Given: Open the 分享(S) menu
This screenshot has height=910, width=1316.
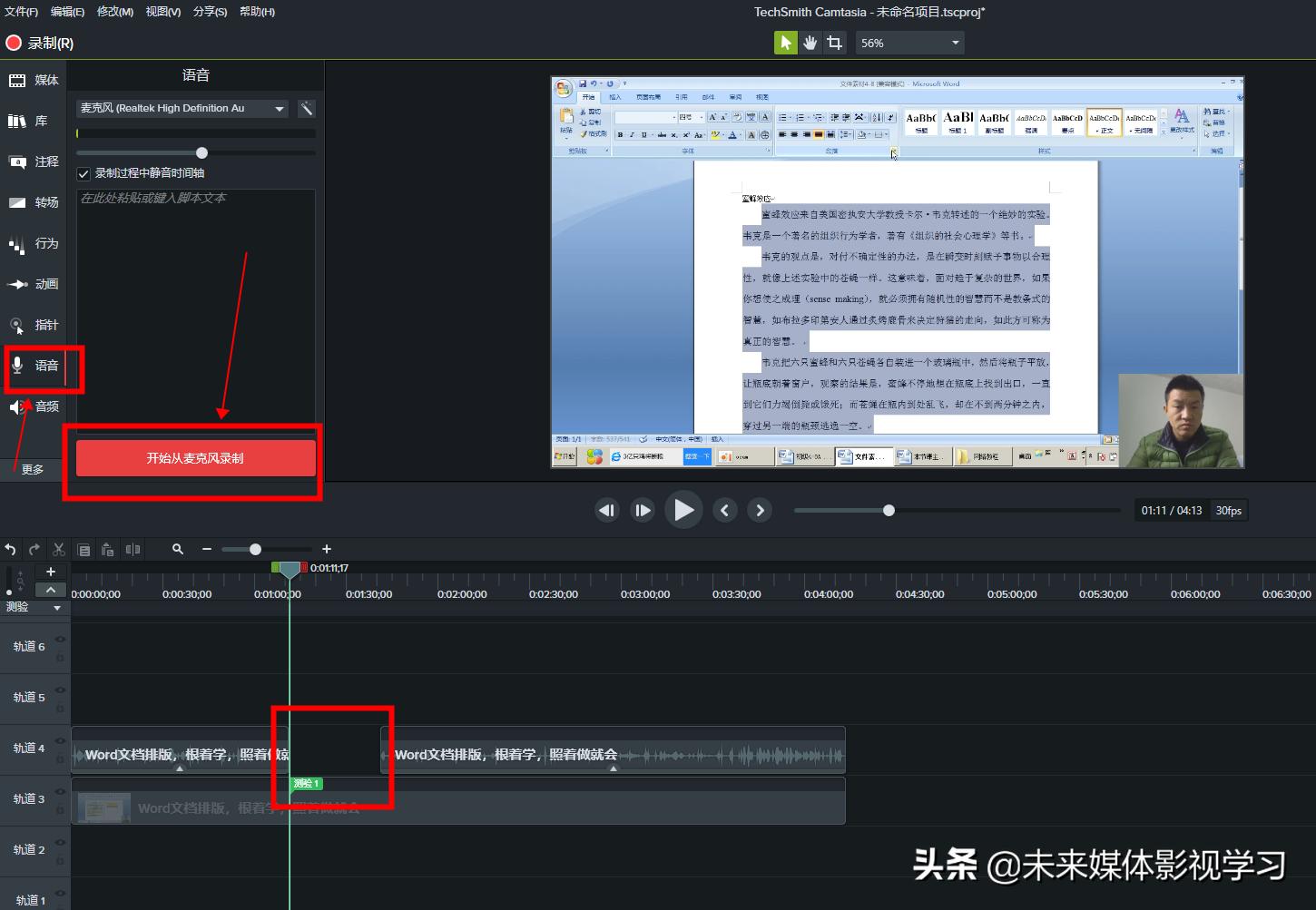Looking at the screenshot, I should tap(210, 11).
